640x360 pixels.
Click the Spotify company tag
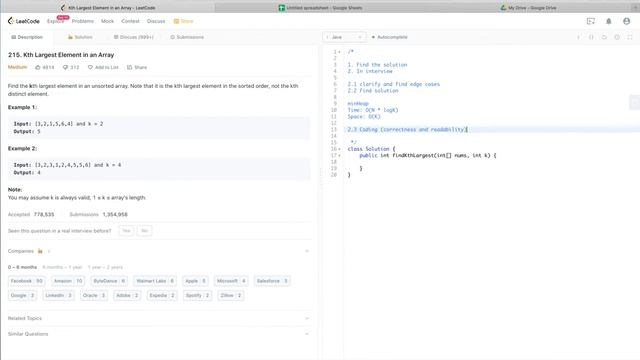click(197, 296)
